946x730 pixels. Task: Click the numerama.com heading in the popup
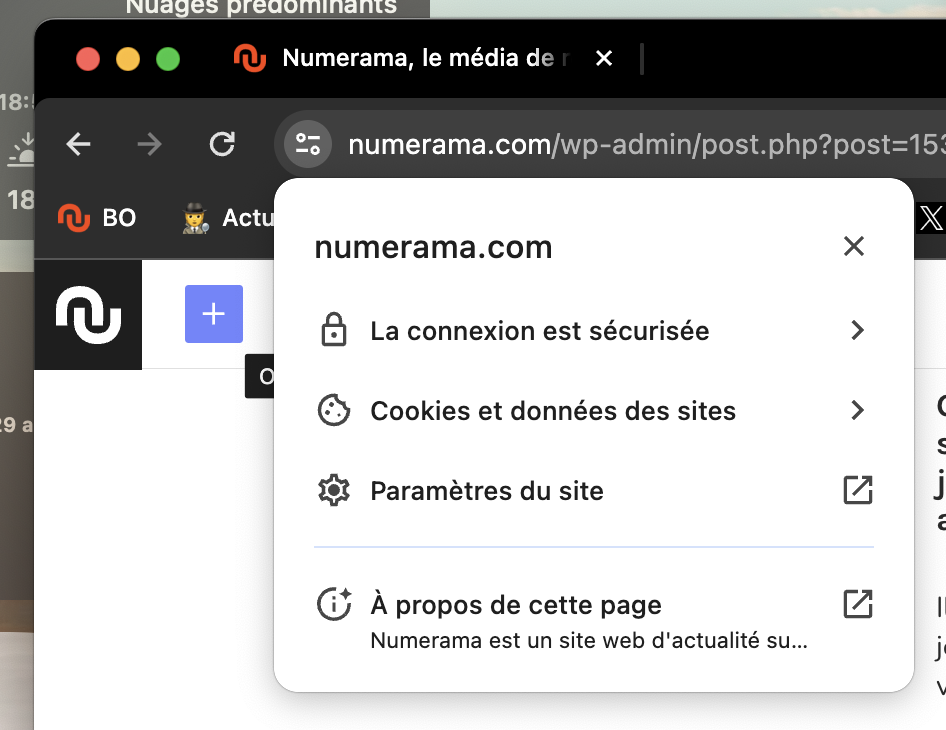[x=433, y=247]
